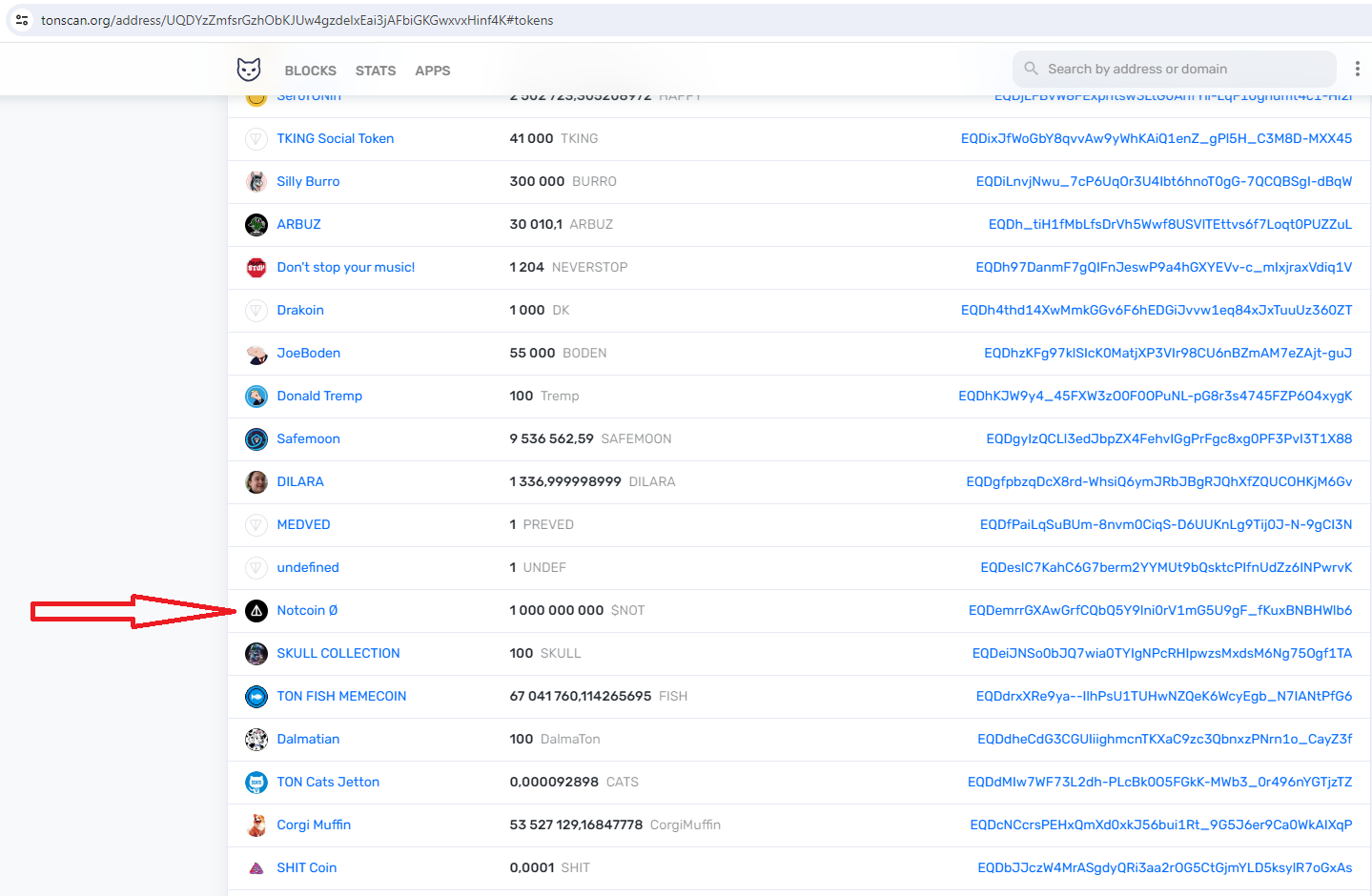Focus the Search by address or domain field
This screenshot has height=896, width=1372.
coord(1175,69)
